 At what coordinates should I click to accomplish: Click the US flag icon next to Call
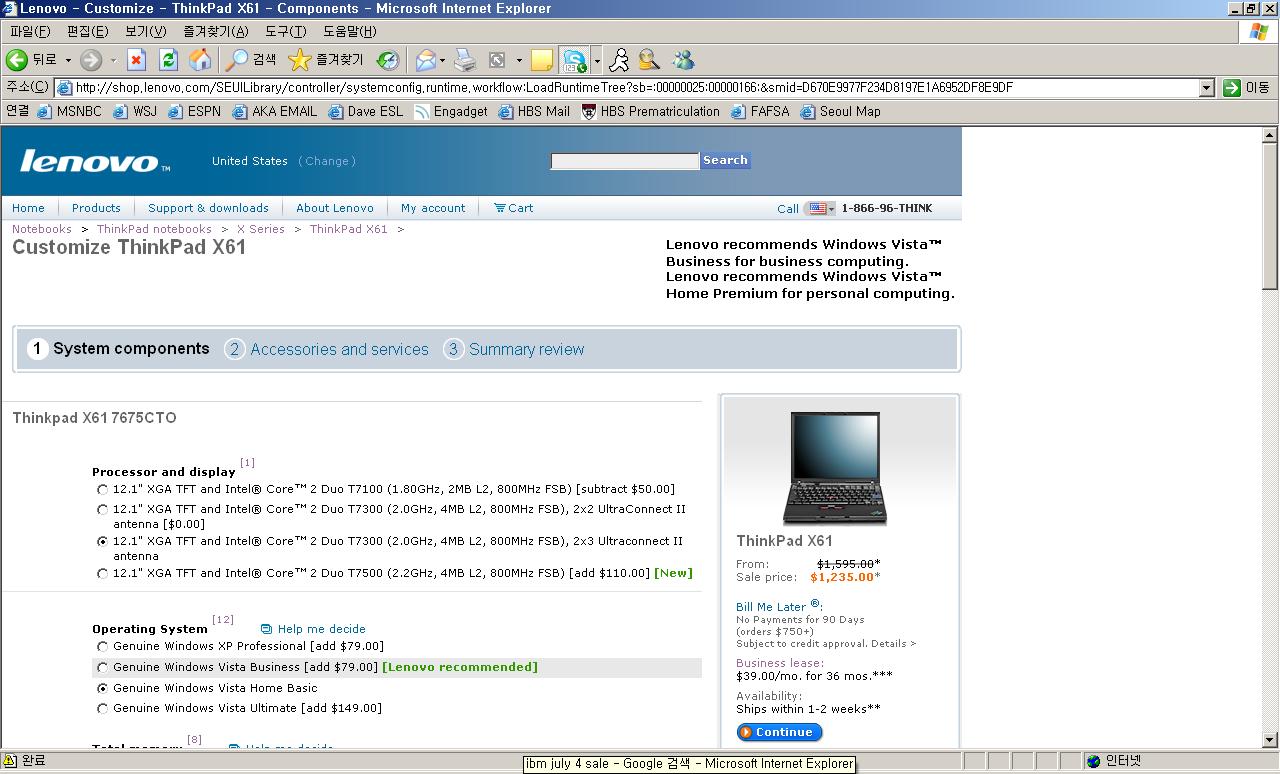818,208
